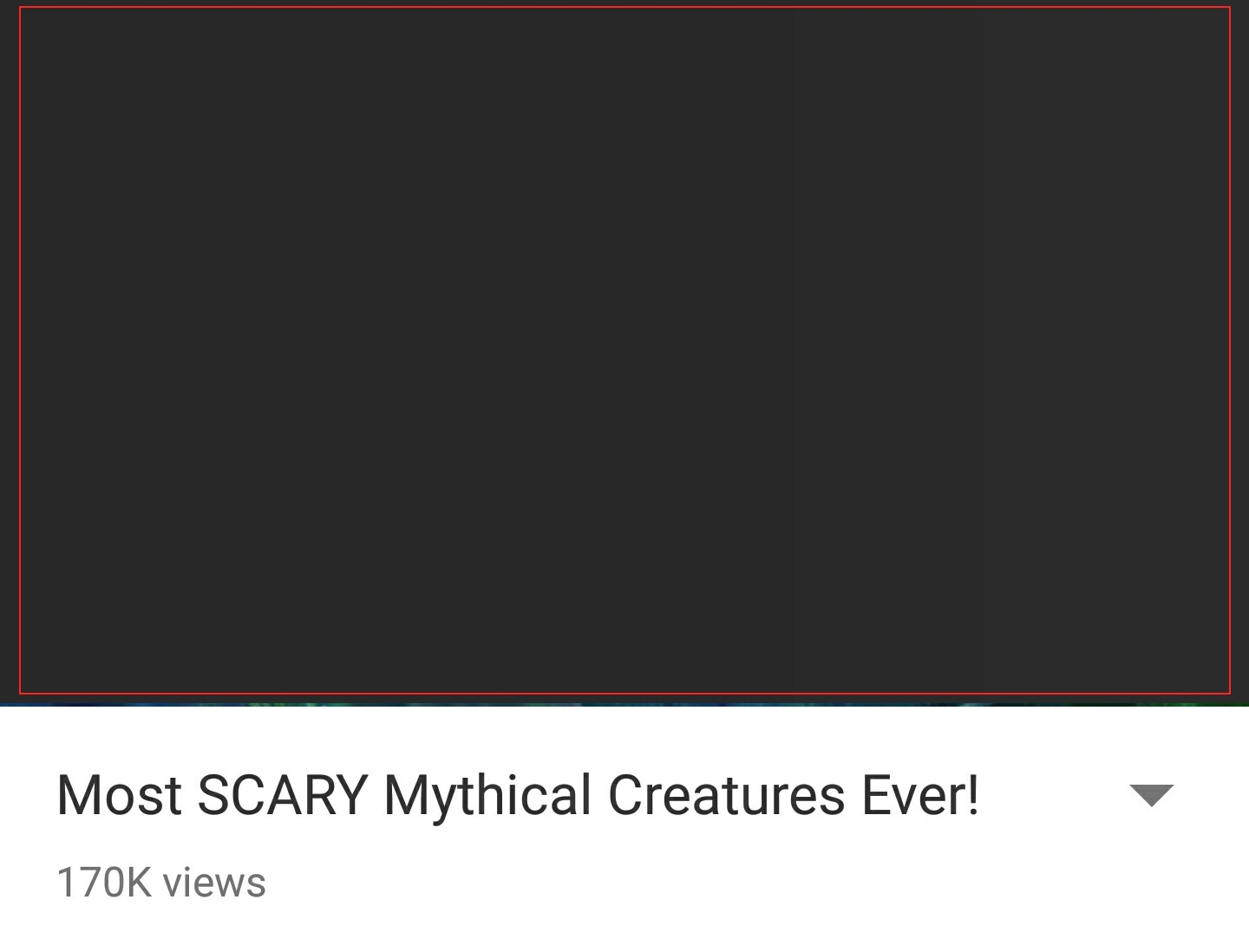Tap the dark video player area

tap(624, 350)
